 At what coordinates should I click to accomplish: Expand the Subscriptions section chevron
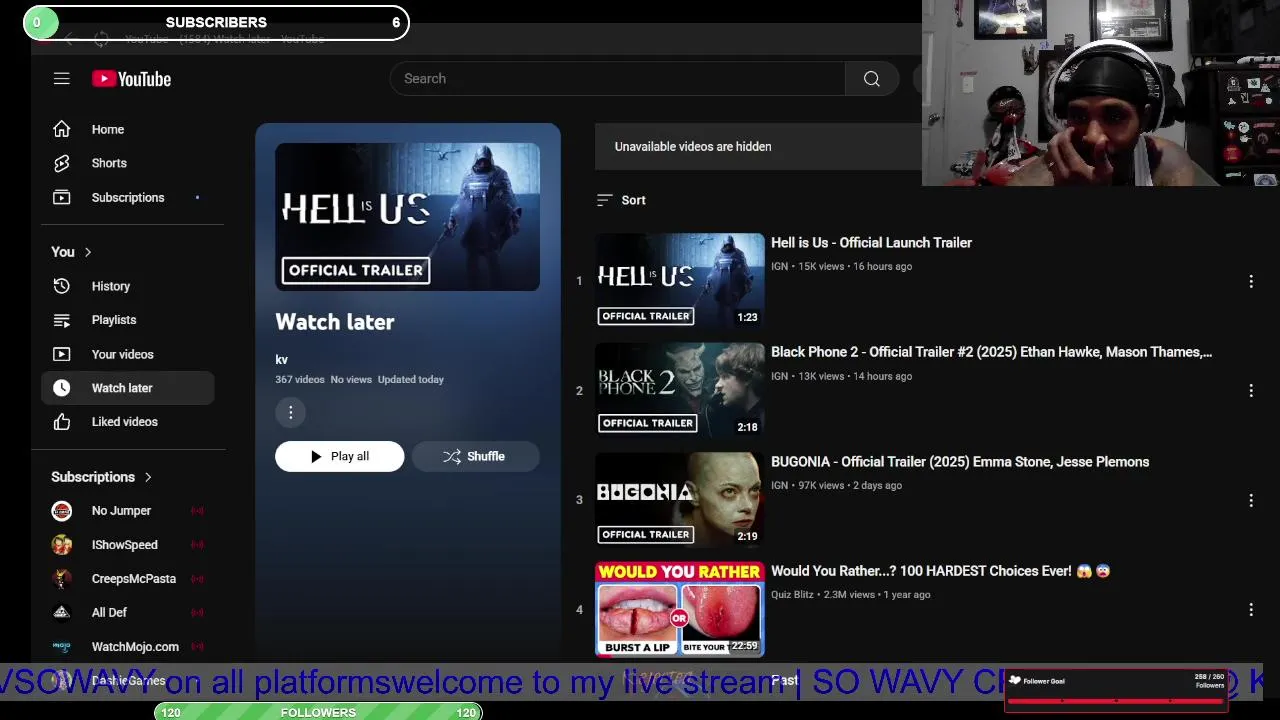click(x=148, y=477)
